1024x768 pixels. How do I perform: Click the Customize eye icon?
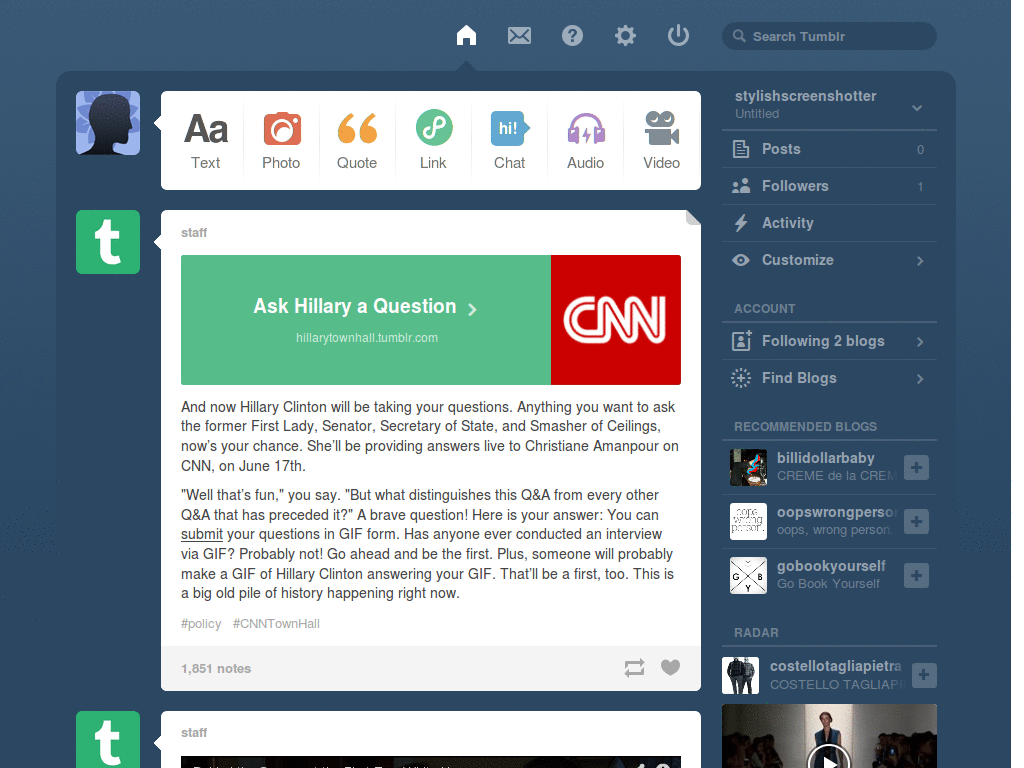pos(741,260)
